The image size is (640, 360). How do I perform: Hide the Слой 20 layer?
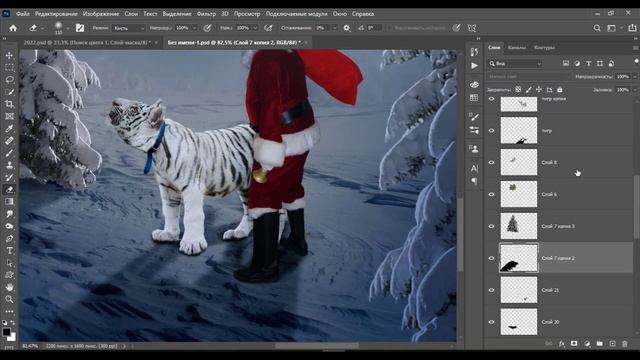(x=491, y=322)
